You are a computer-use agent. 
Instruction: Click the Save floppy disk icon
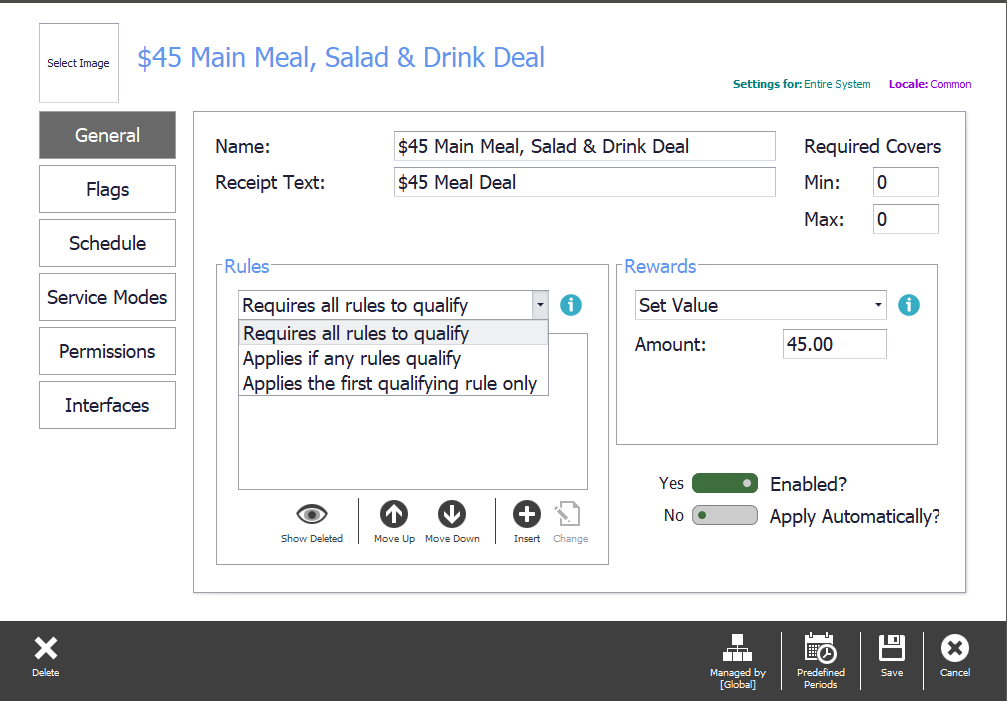tap(892, 648)
